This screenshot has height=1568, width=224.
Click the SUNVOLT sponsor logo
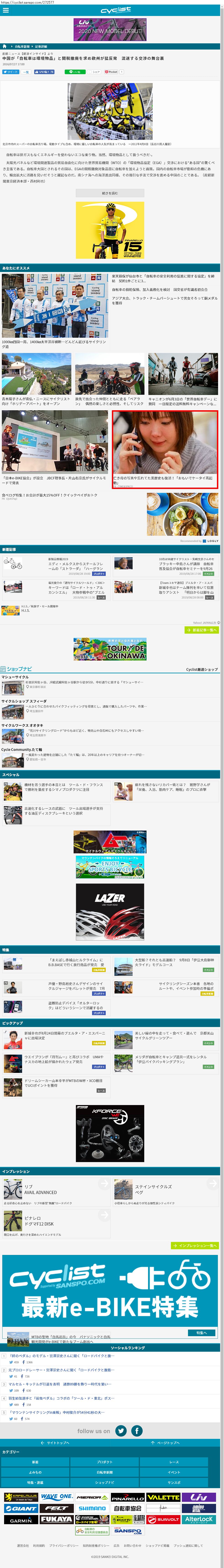pyautogui.click(x=163, y=1519)
